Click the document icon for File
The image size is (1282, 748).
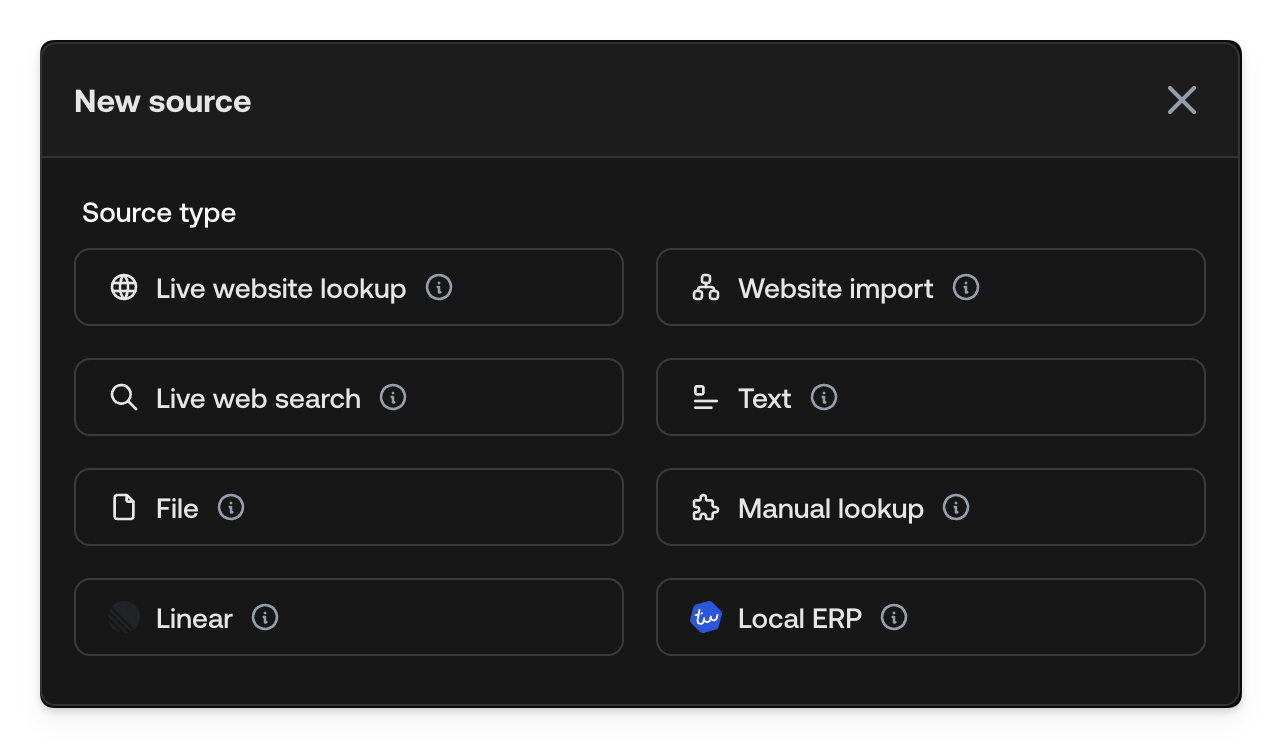click(x=124, y=508)
